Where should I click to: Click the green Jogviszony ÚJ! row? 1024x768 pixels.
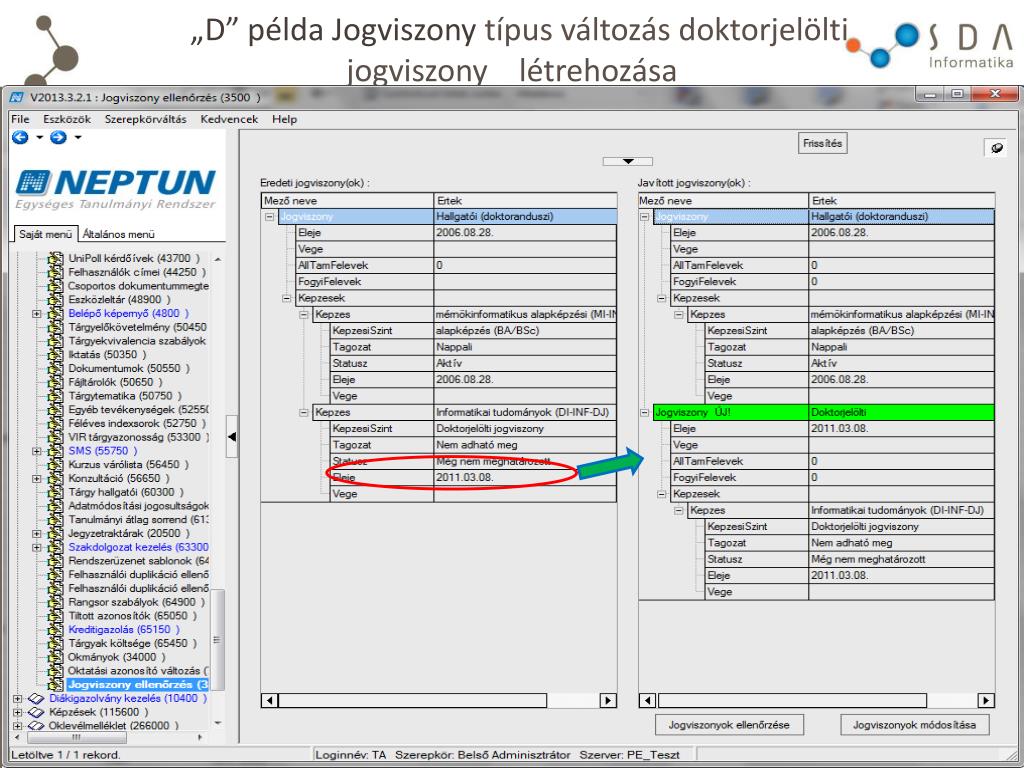(824, 413)
